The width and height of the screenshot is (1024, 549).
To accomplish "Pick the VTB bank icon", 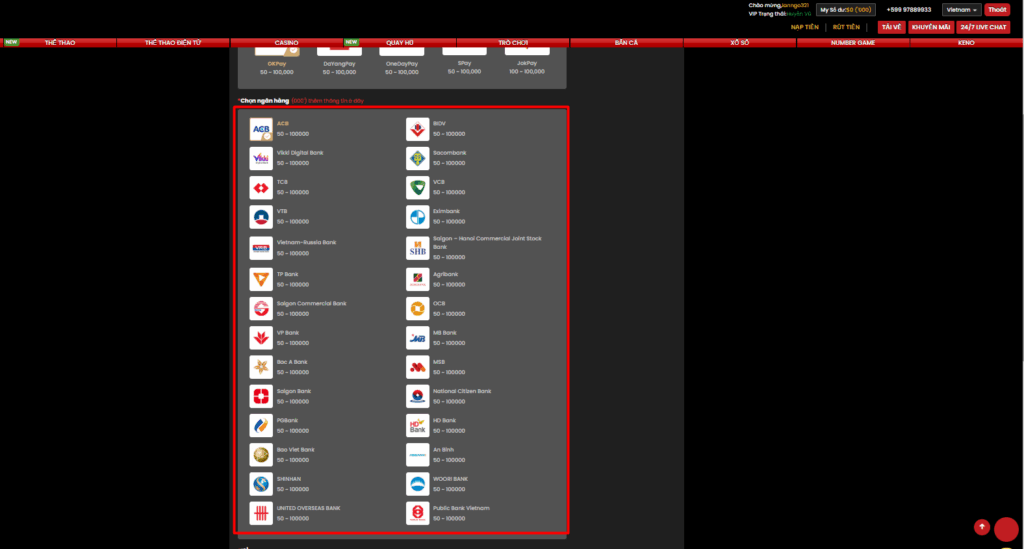I will coord(261,217).
